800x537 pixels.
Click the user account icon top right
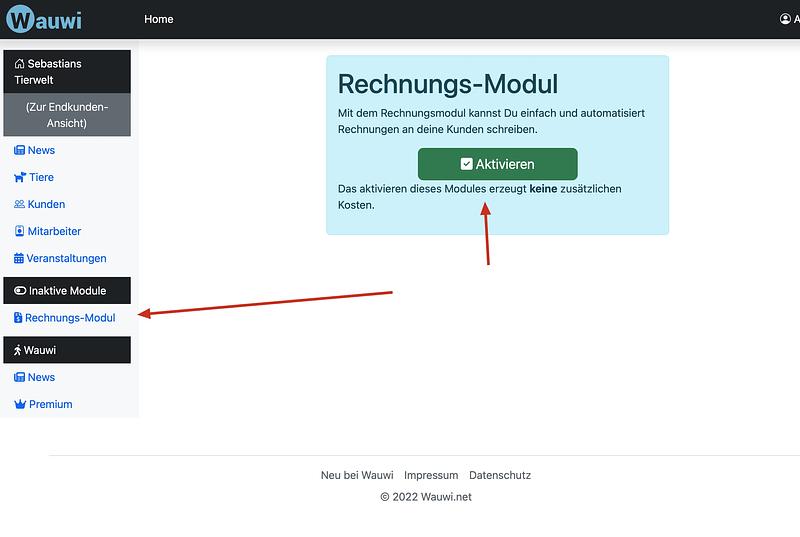pos(785,19)
